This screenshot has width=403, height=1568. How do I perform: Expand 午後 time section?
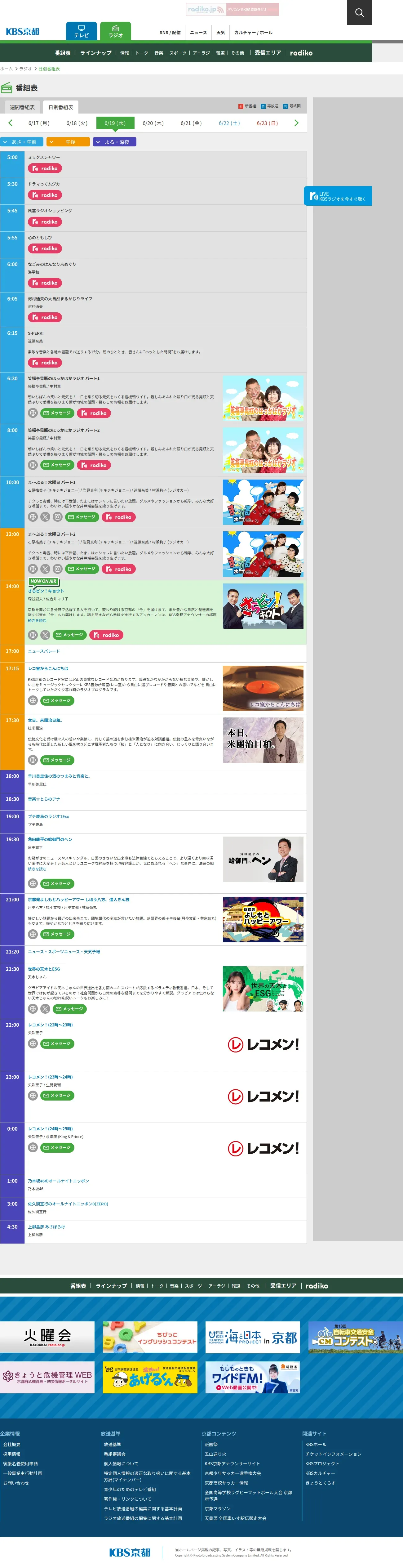coord(68,142)
